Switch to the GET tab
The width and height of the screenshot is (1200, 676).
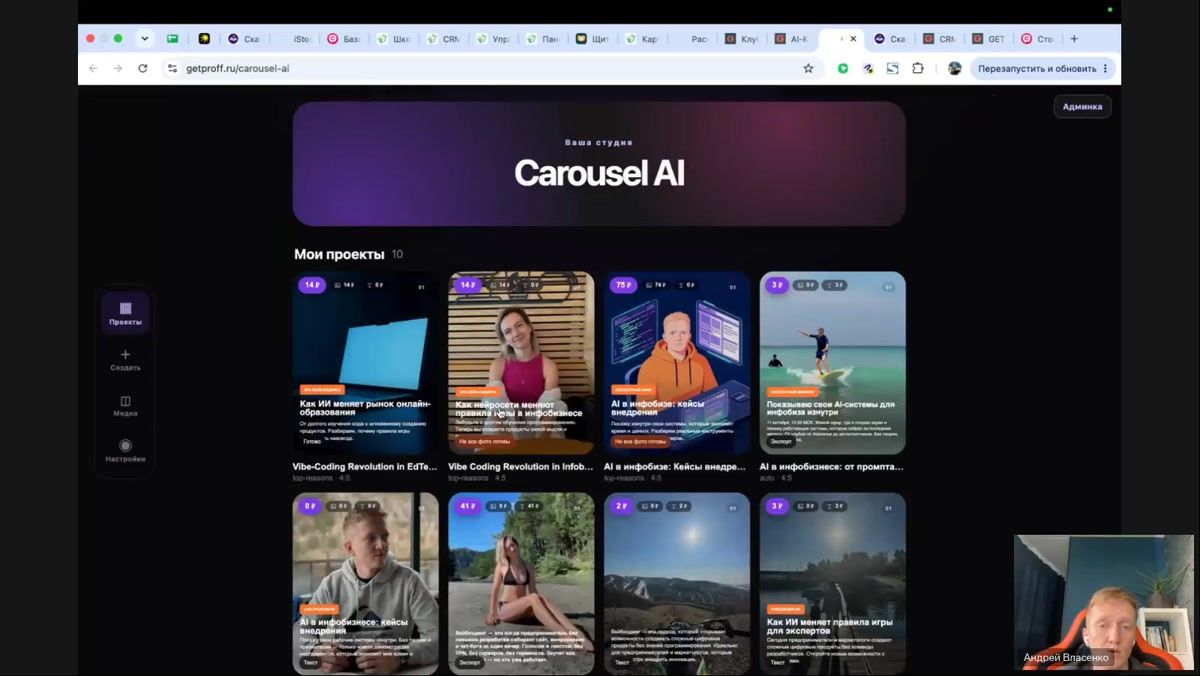989,39
